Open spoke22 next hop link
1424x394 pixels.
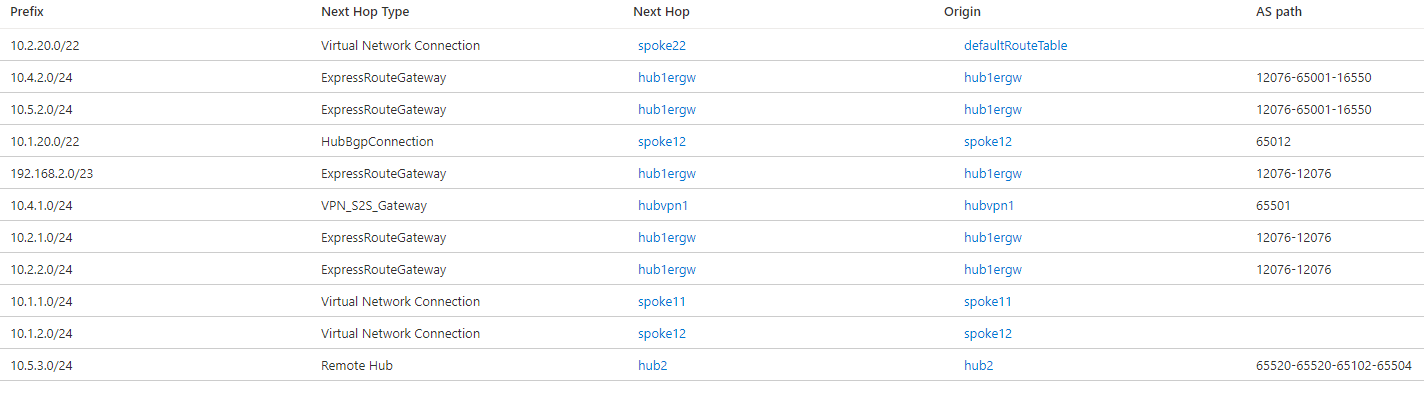click(x=662, y=45)
